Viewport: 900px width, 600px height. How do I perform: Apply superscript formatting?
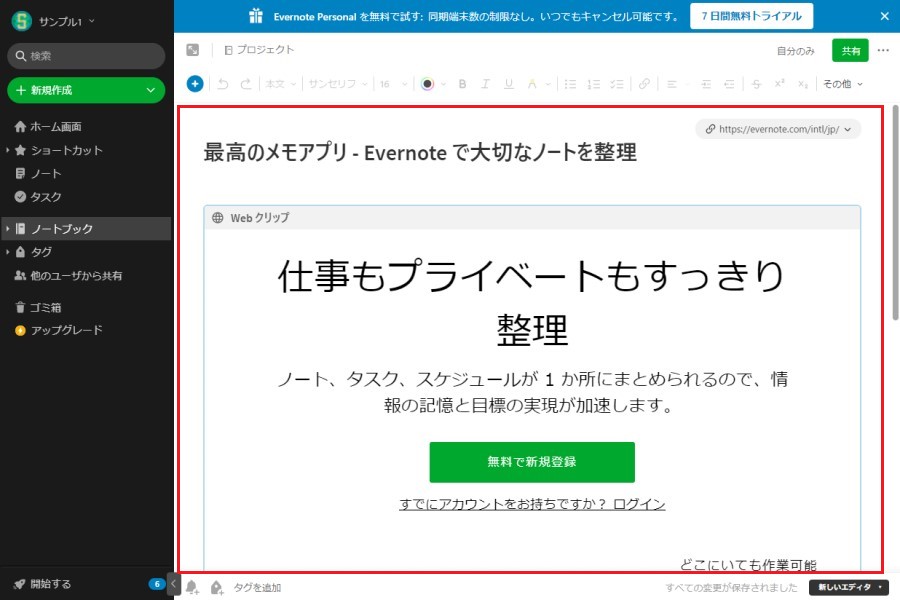[779, 83]
